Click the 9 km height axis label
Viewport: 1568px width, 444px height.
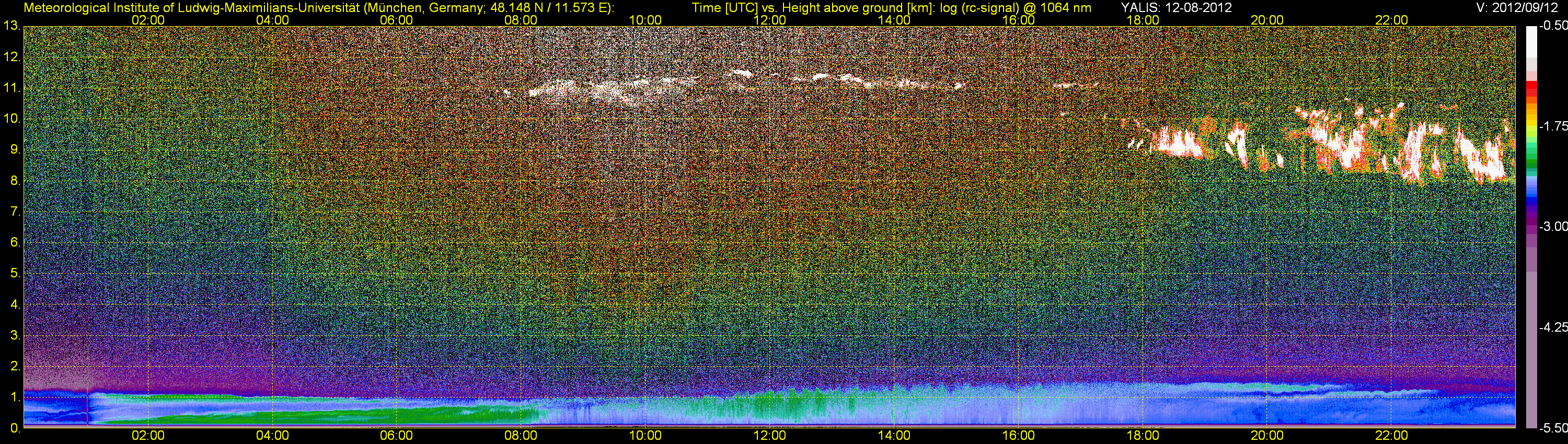[x=15, y=149]
